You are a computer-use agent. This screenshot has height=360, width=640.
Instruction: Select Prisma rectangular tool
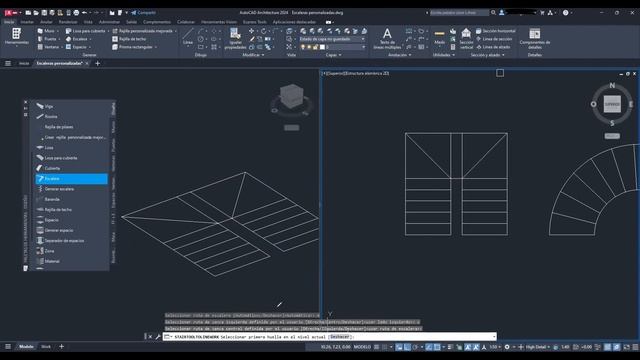133,47
